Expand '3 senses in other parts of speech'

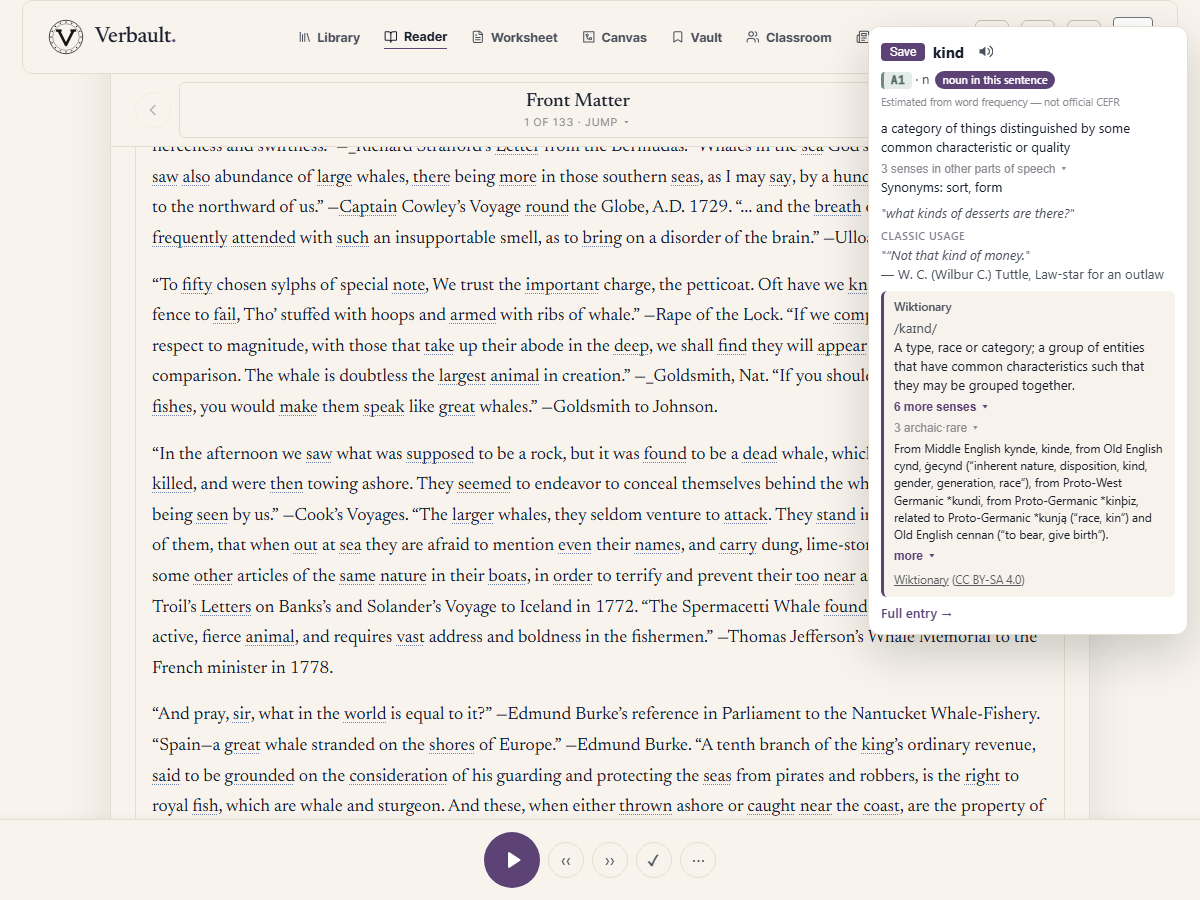pos(974,169)
